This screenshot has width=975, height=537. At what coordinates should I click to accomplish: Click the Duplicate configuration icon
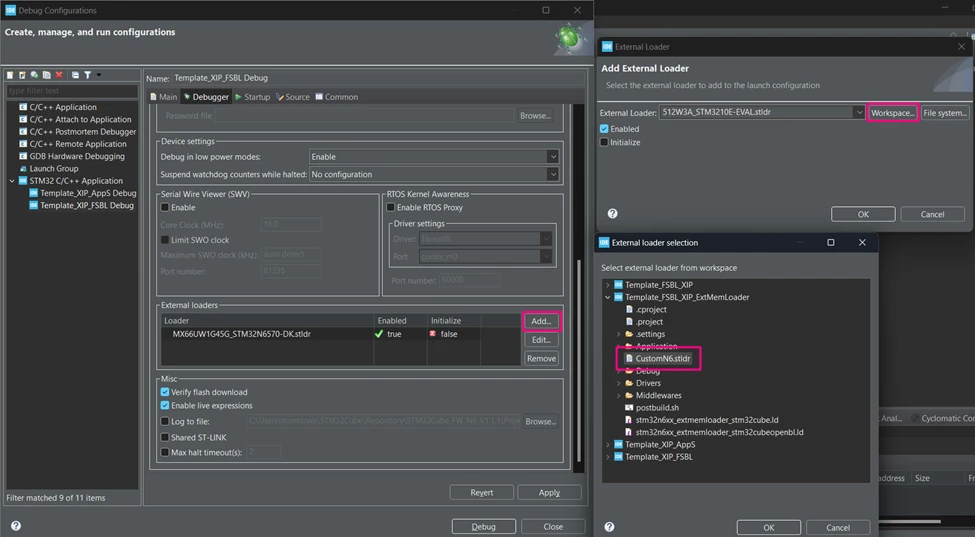(47, 75)
